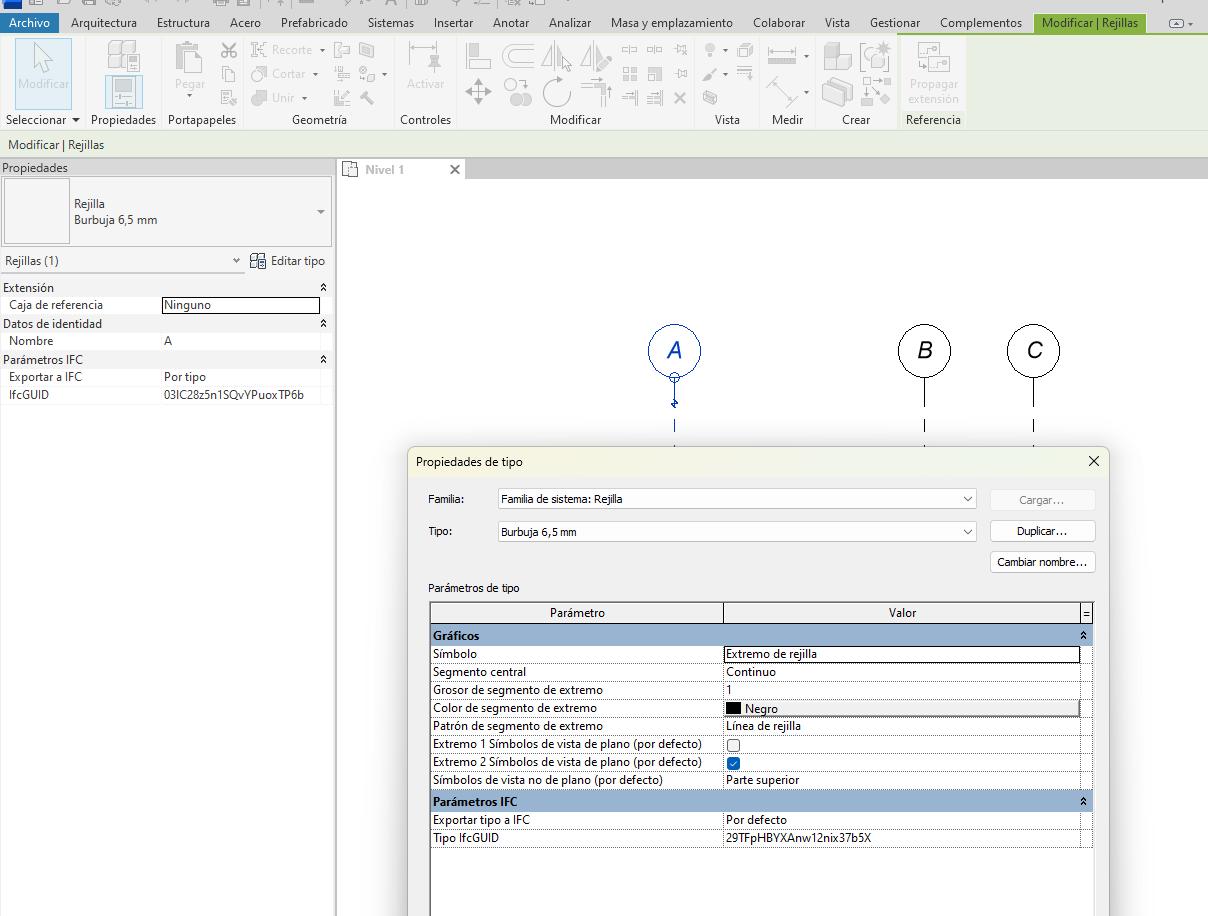Collapse the Gráficos parameter group
This screenshot has height=916, width=1208.
click(1083, 636)
